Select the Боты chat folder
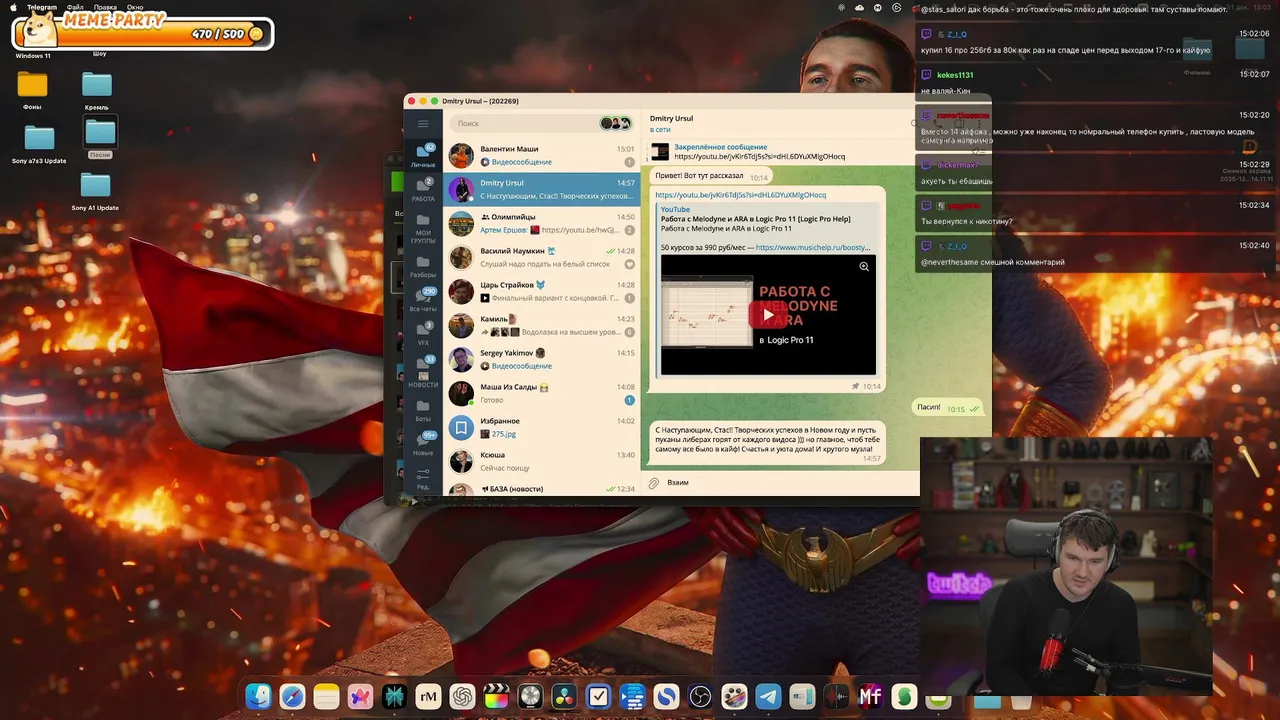This screenshot has height=720, width=1280. (x=423, y=411)
